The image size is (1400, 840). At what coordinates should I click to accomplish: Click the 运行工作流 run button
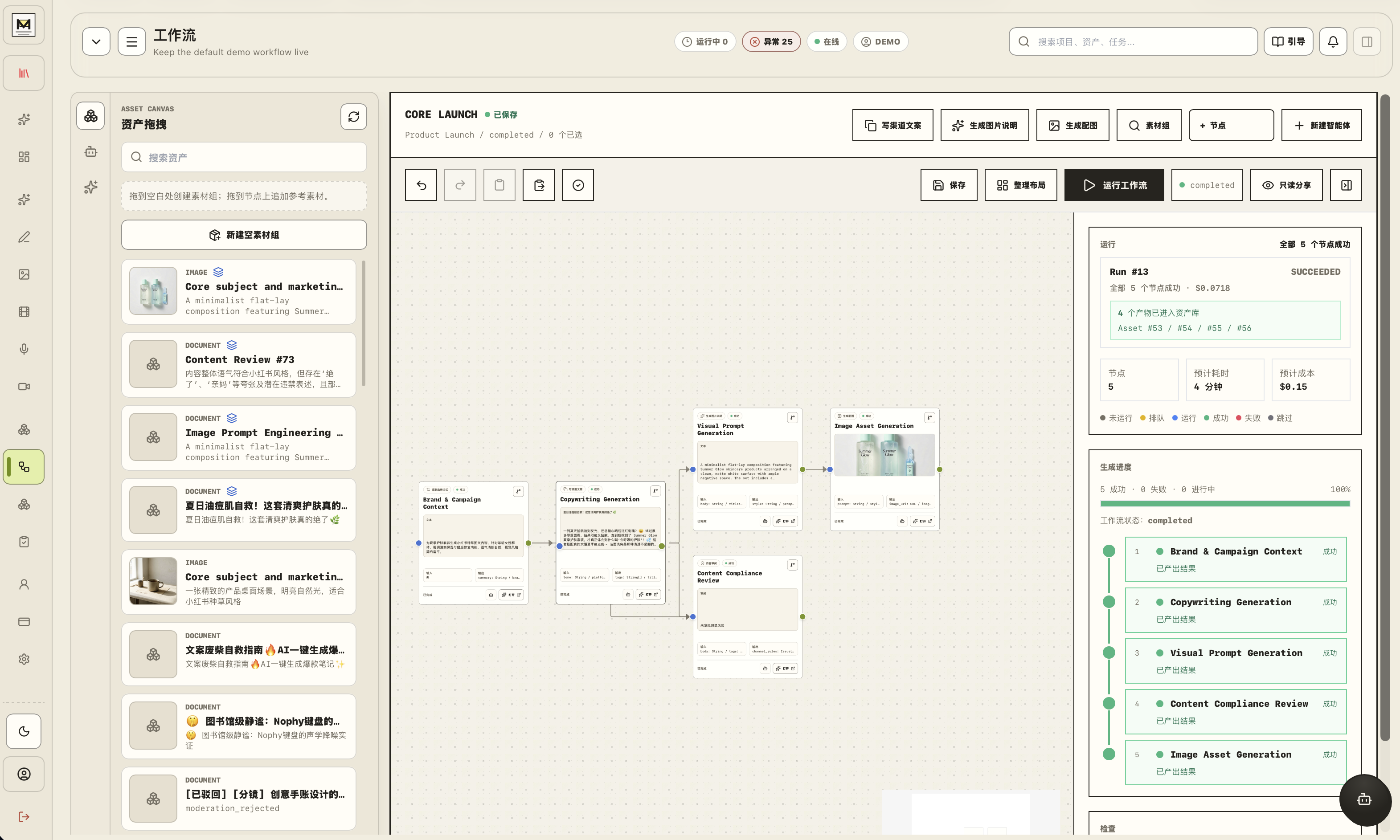(x=1114, y=185)
